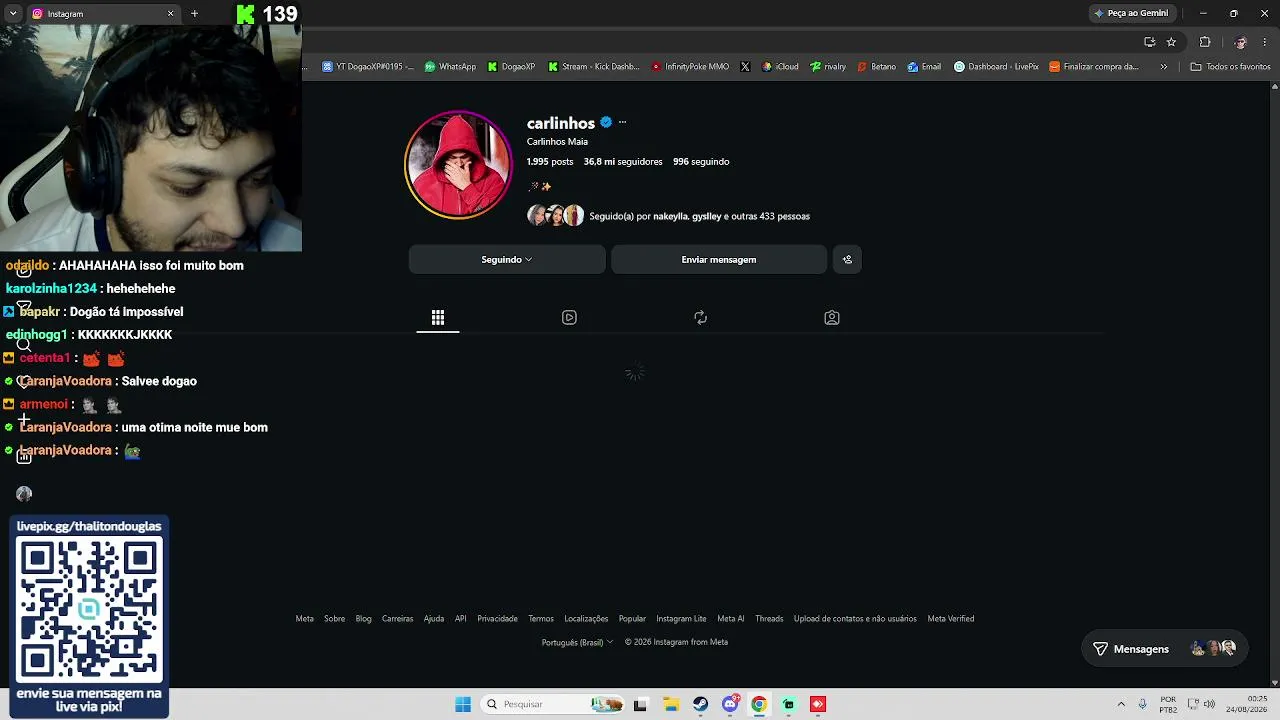Open the Email bookmark
Image resolution: width=1280 pixels, height=720 pixels.
(924, 67)
